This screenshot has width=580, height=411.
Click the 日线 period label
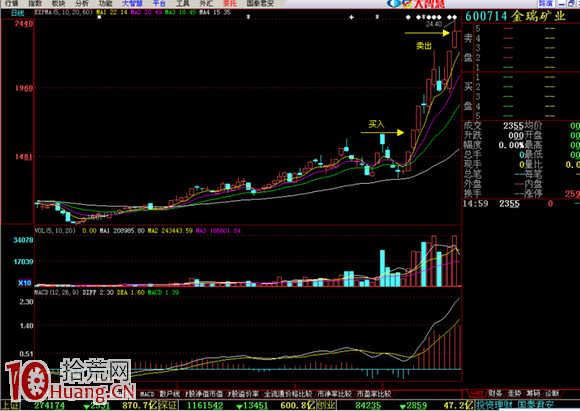pos(17,13)
